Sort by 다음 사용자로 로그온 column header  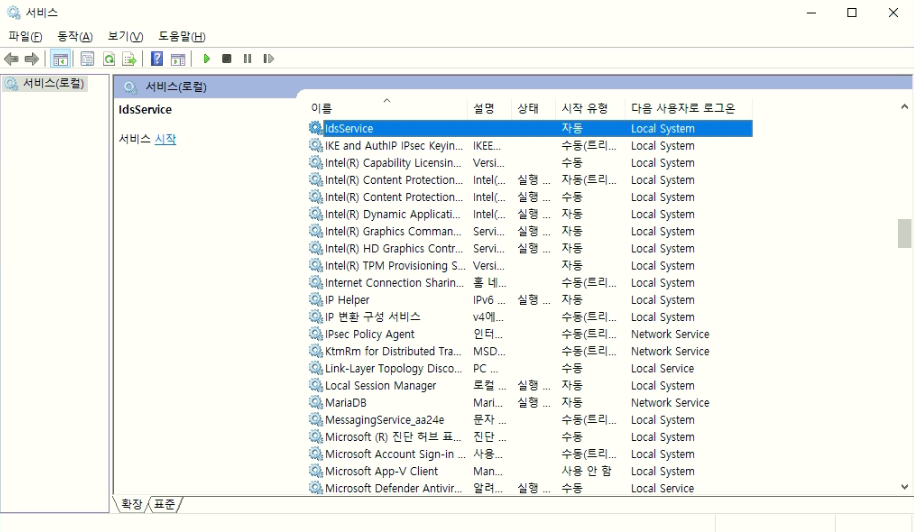coord(688,108)
